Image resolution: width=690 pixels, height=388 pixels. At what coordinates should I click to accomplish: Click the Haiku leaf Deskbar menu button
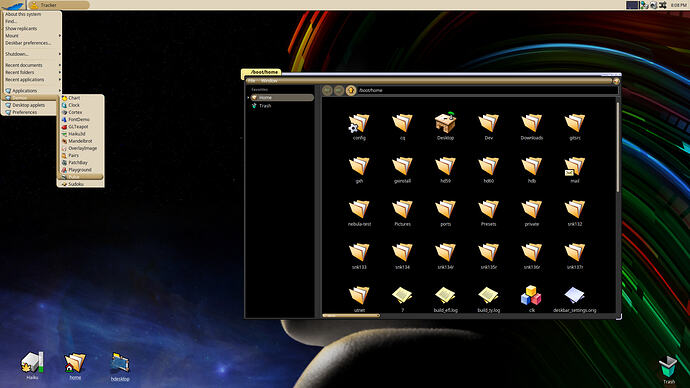13,5
